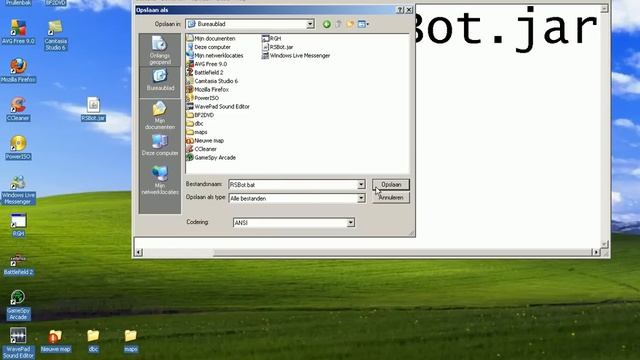Select 'Deze computer' in the file list
This screenshot has height=360, width=640.
pos(209,47)
